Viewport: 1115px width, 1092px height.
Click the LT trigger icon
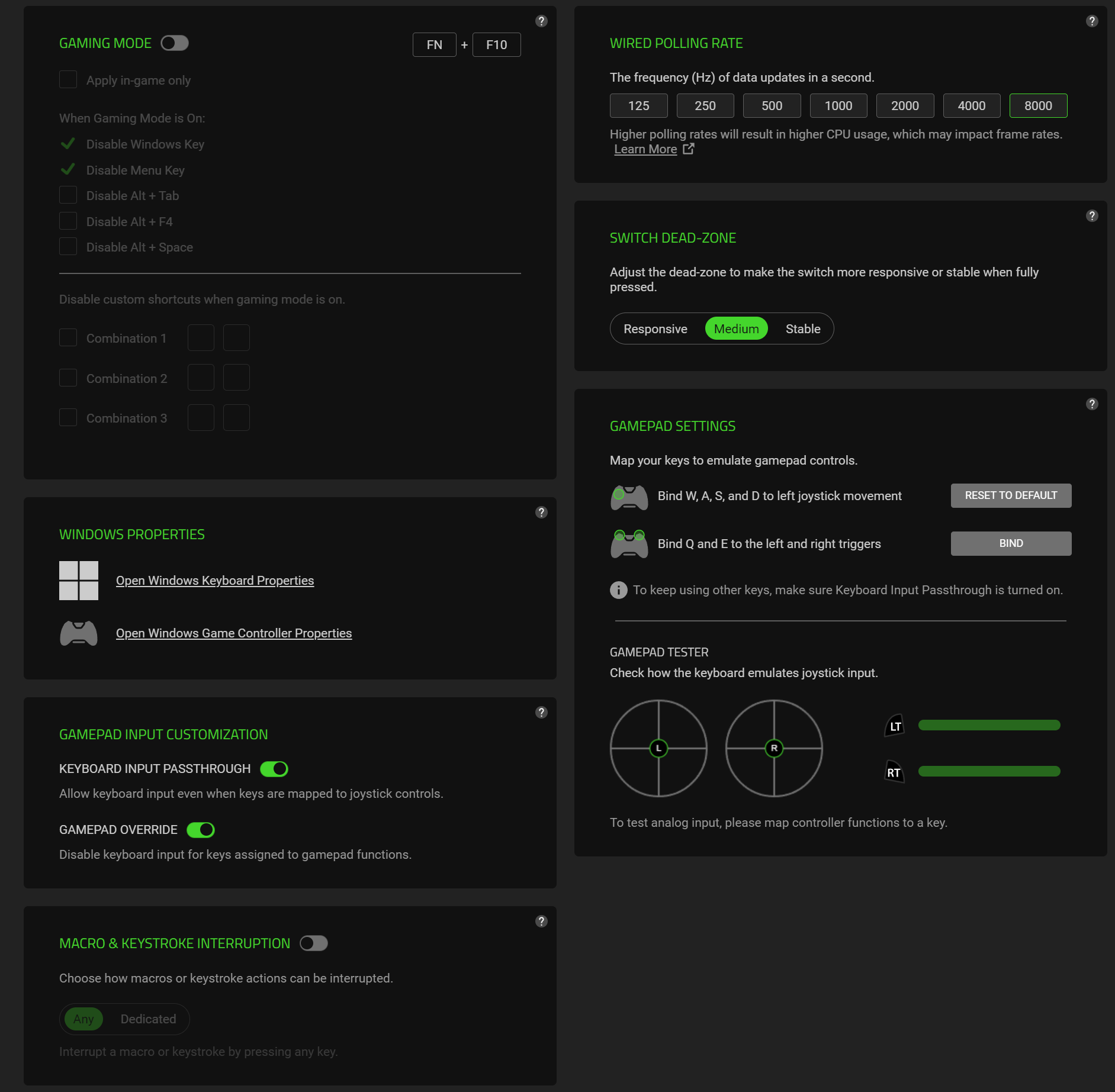click(895, 726)
